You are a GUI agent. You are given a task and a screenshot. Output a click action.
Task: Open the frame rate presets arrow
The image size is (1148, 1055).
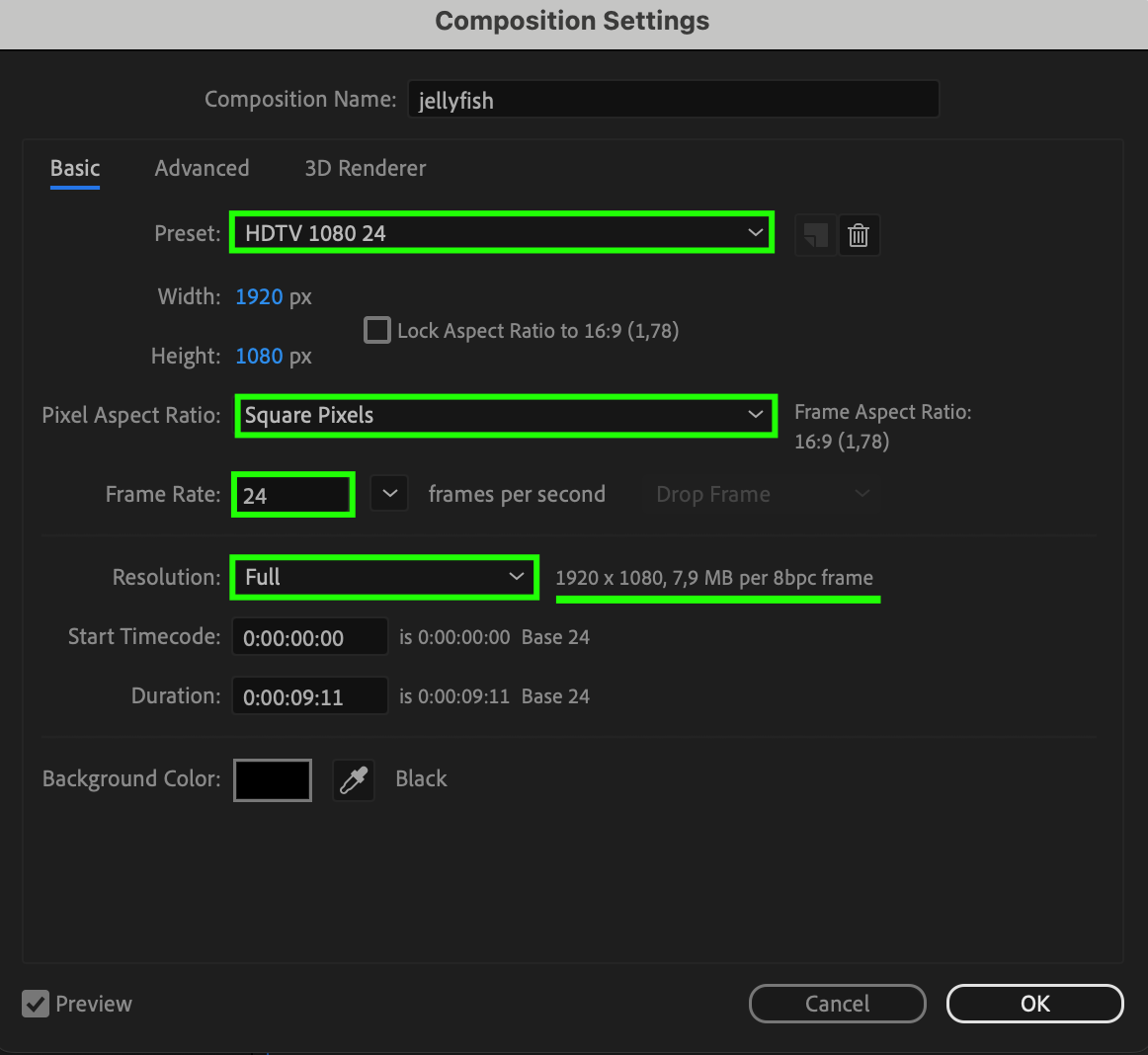pyautogui.click(x=389, y=494)
